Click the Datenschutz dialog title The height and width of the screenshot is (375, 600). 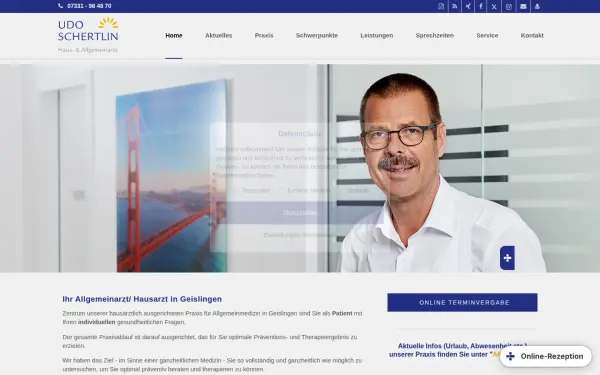300,134
